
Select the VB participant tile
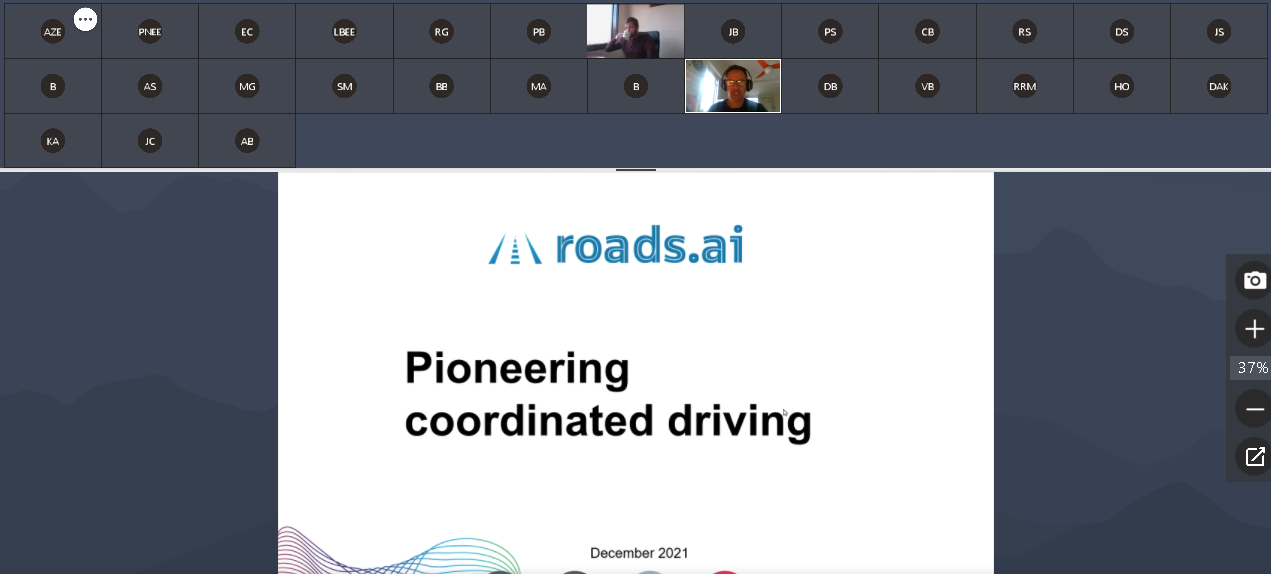point(927,86)
